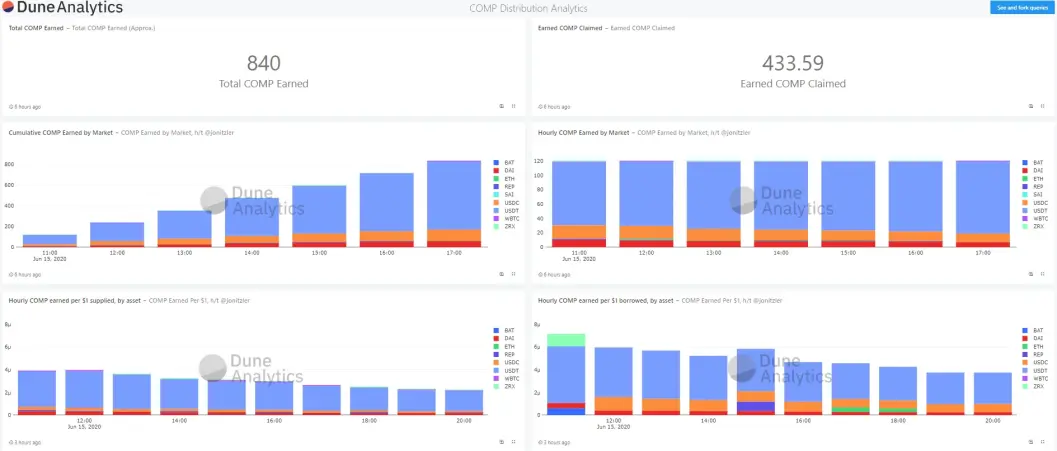Click 3 hours ago under per $1 borrowed chart
Screen dimensions: 1057x451
click(554, 442)
